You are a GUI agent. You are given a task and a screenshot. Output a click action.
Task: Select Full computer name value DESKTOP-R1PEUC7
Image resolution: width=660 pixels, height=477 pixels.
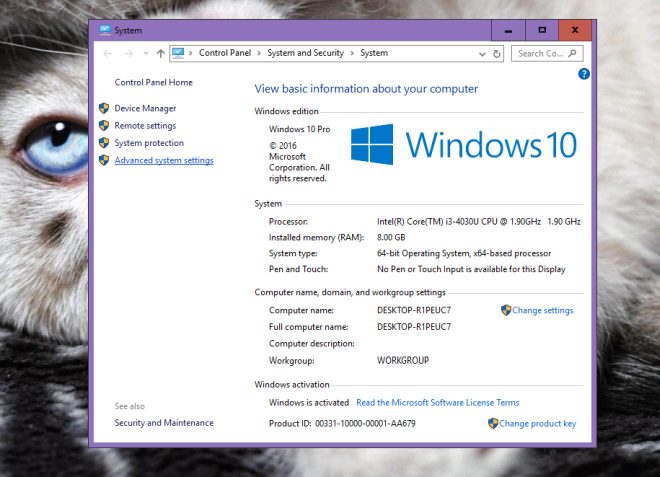414,327
